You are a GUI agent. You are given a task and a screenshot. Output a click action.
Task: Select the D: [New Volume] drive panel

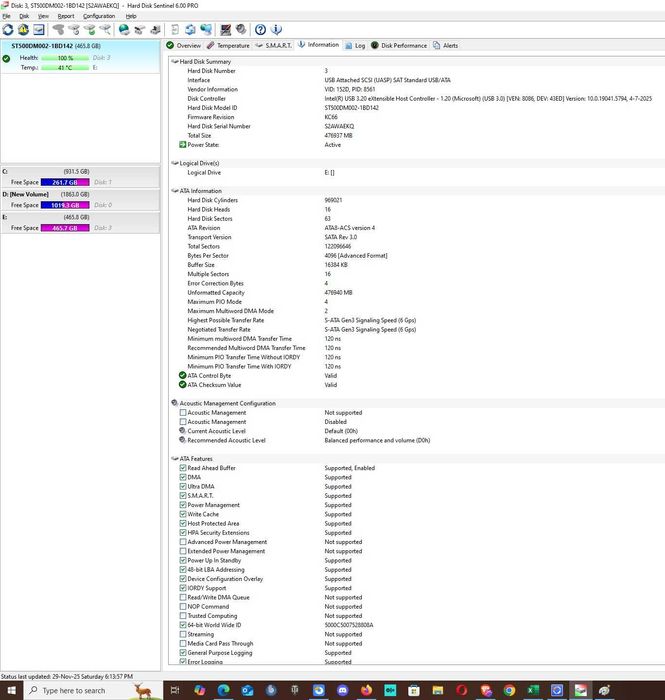tap(80, 200)
